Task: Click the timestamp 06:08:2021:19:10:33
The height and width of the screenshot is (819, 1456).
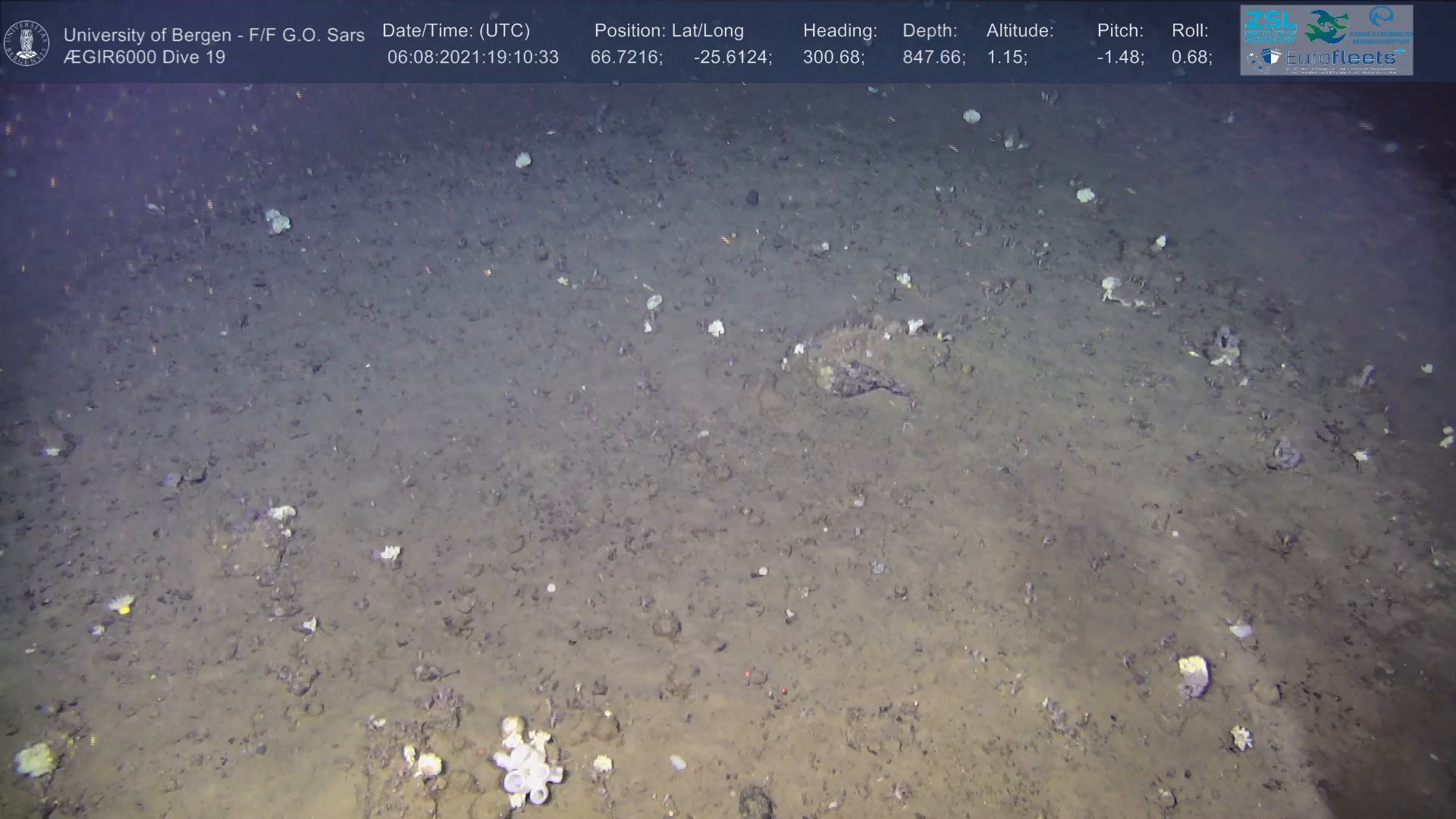Action: (472, 58)
